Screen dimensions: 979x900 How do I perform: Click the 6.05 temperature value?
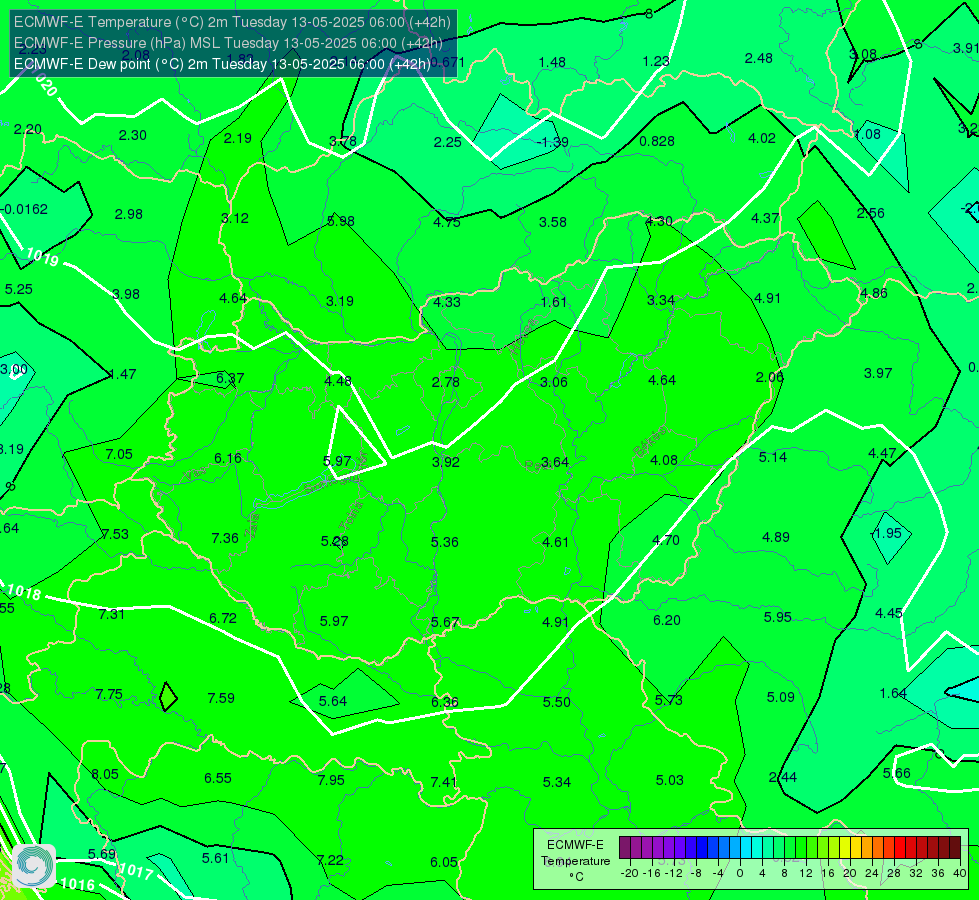pos(444,863)
